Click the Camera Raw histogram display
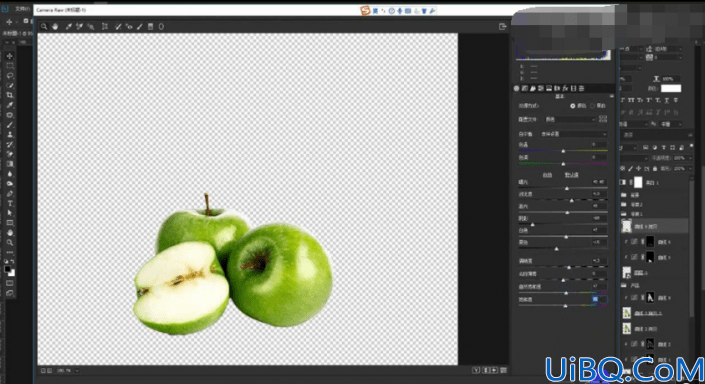Viewport: 705px width, 384px height. pyautogui.click(x=563, y=54)
